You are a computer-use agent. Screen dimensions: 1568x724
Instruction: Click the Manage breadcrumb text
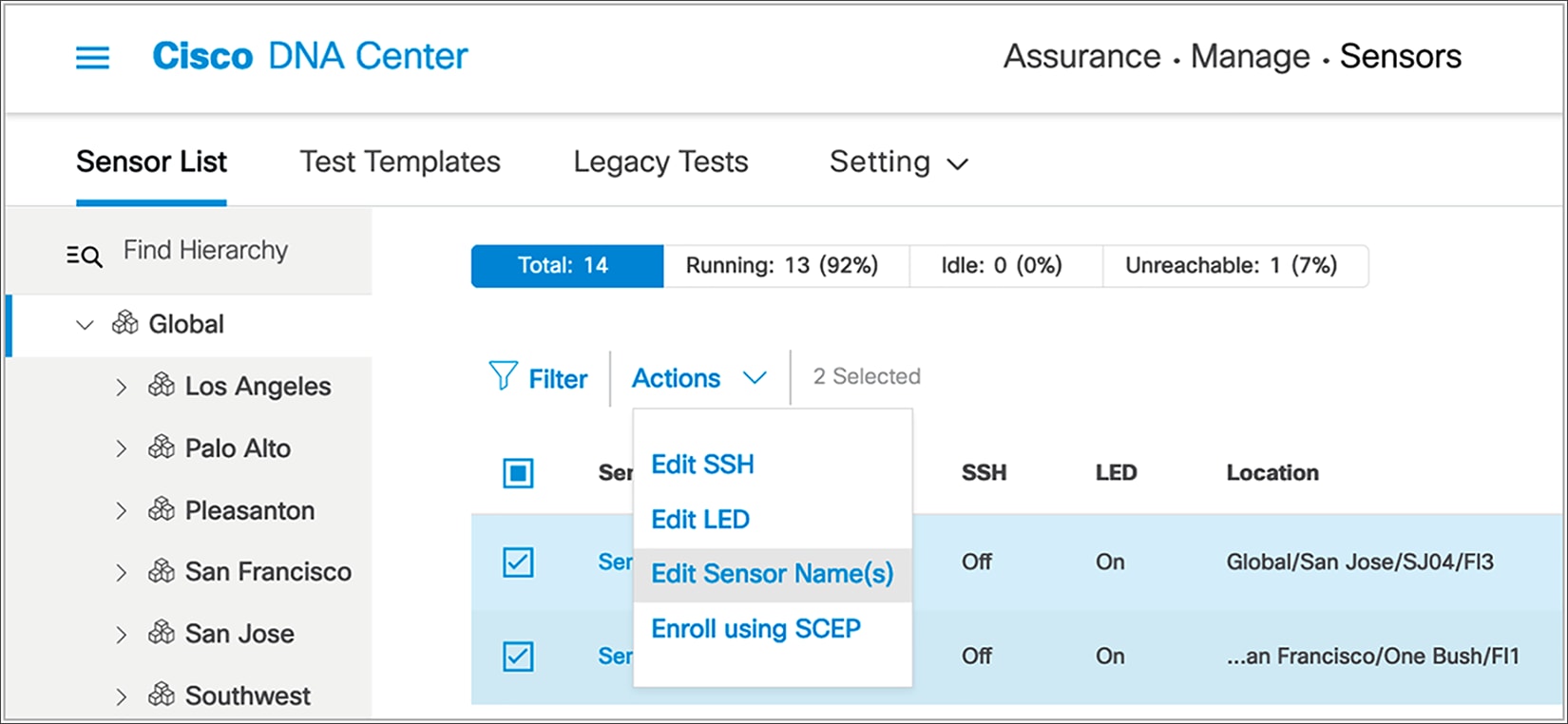(1251, 57)
